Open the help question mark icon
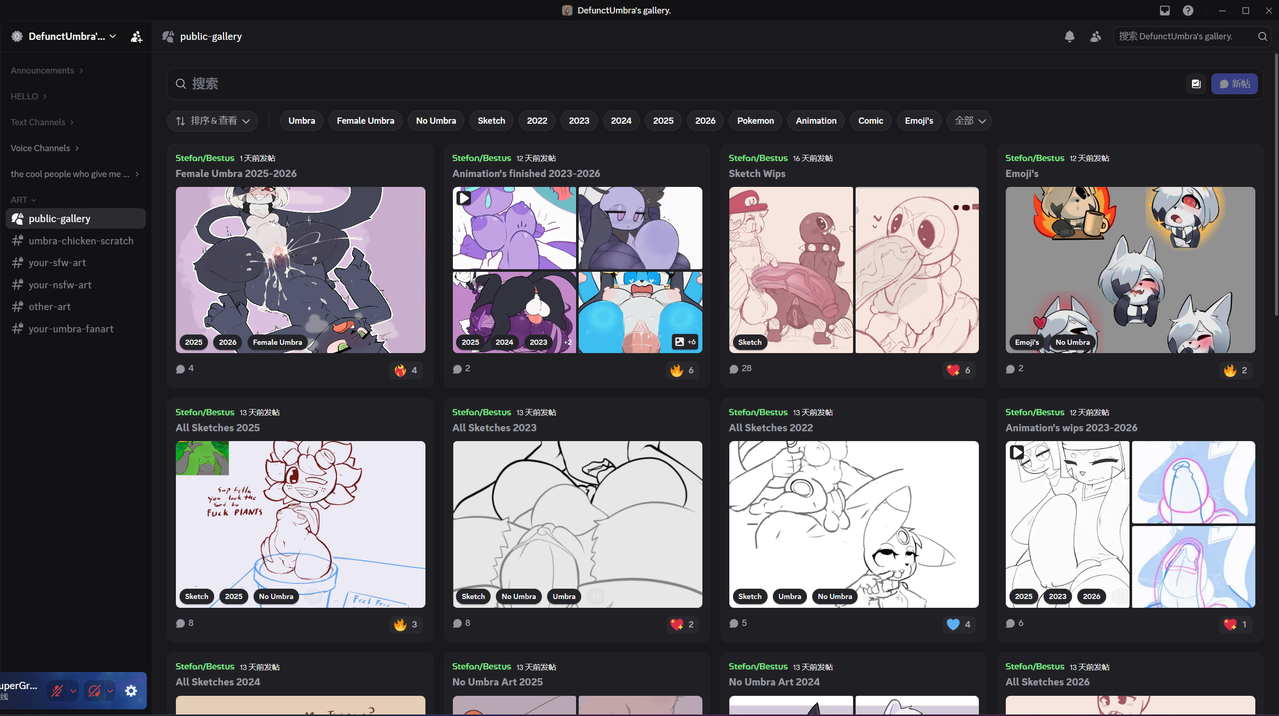Viewport: 1279px width, 716px height. pyautogui.click(x=1188, y=10)
